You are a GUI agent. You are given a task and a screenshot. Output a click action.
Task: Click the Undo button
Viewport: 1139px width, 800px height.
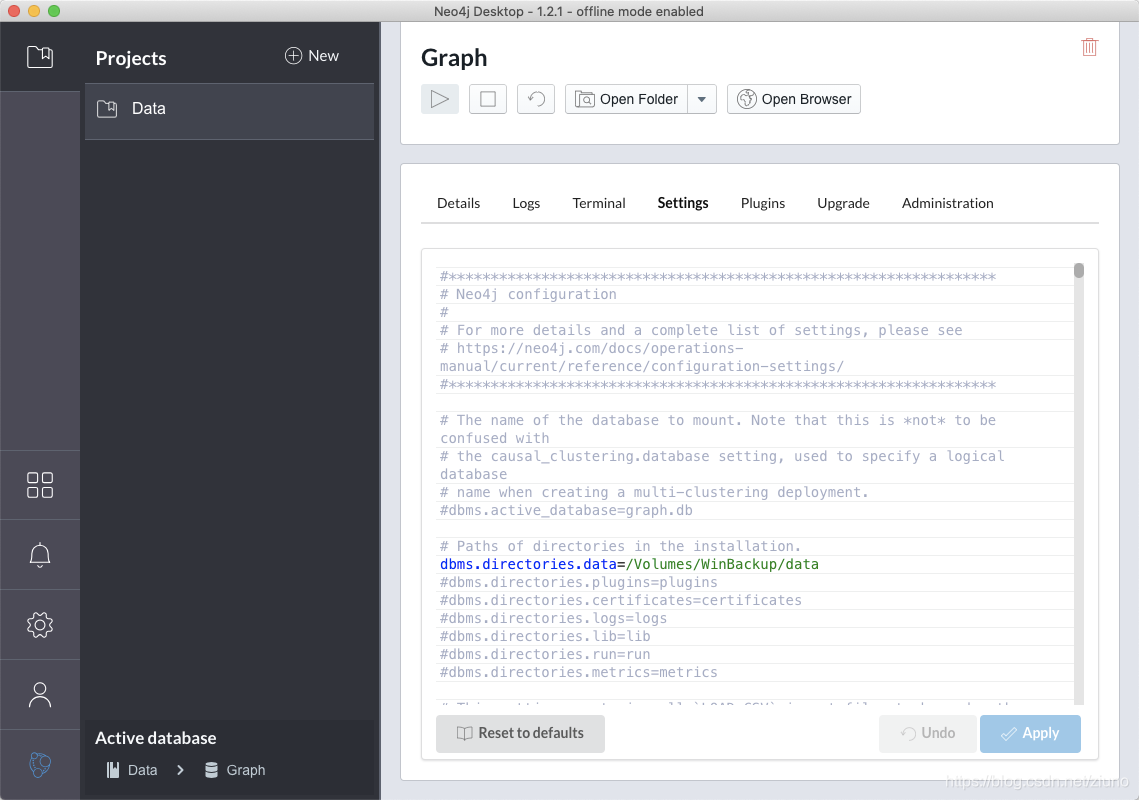click(x=928, y=733)
